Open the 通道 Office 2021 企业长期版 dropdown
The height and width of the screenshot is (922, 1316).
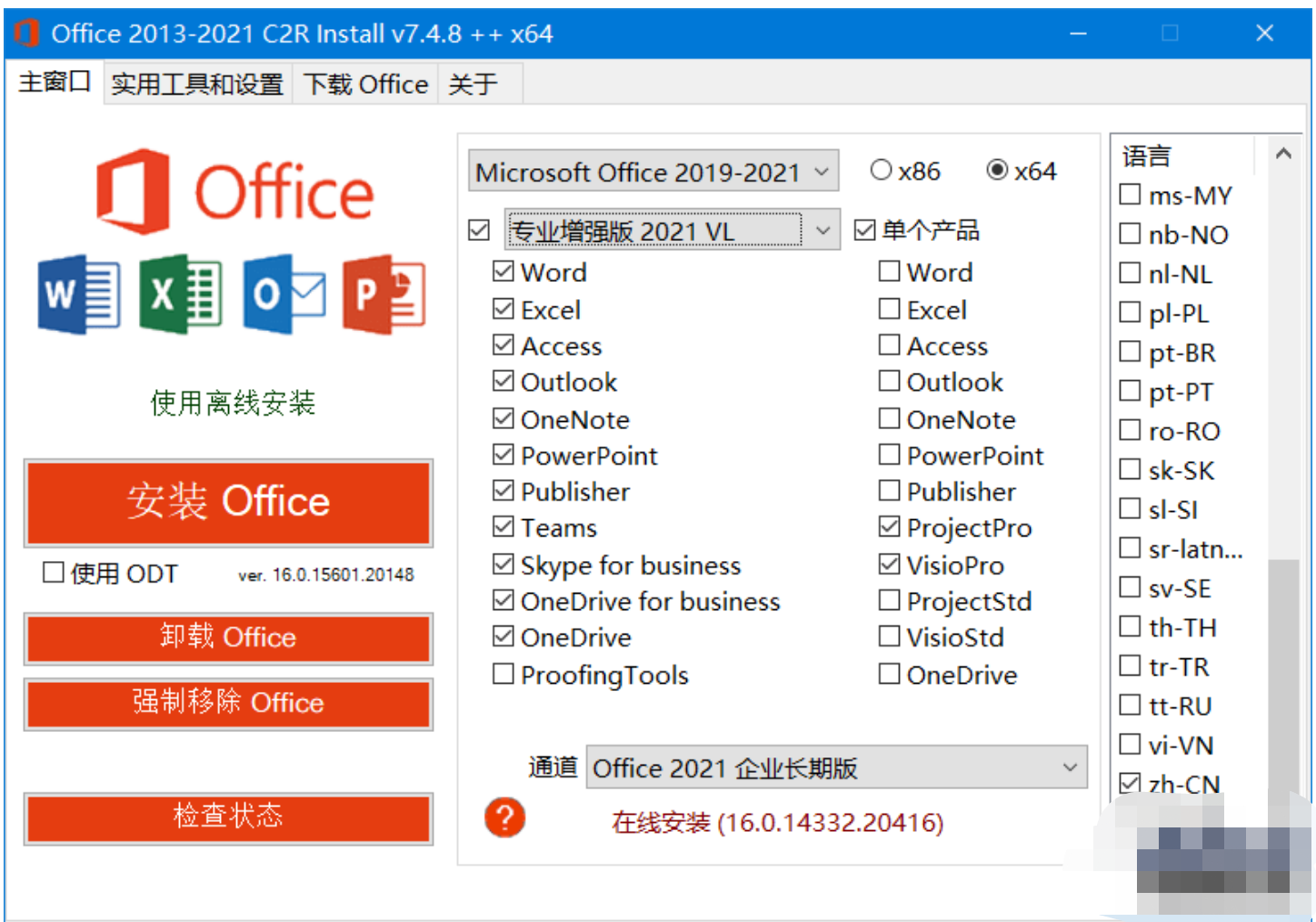click(836, 767)
